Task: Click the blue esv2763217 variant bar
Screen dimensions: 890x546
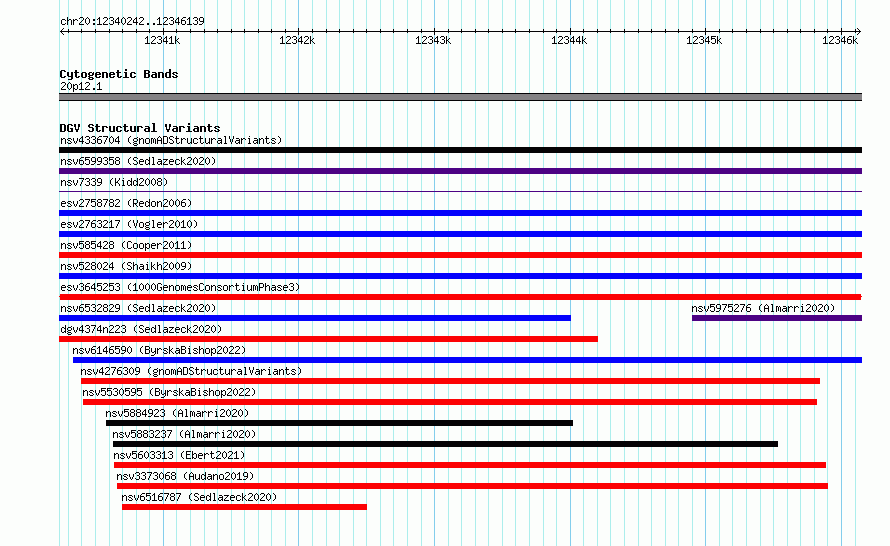Action: click(460, 234)
